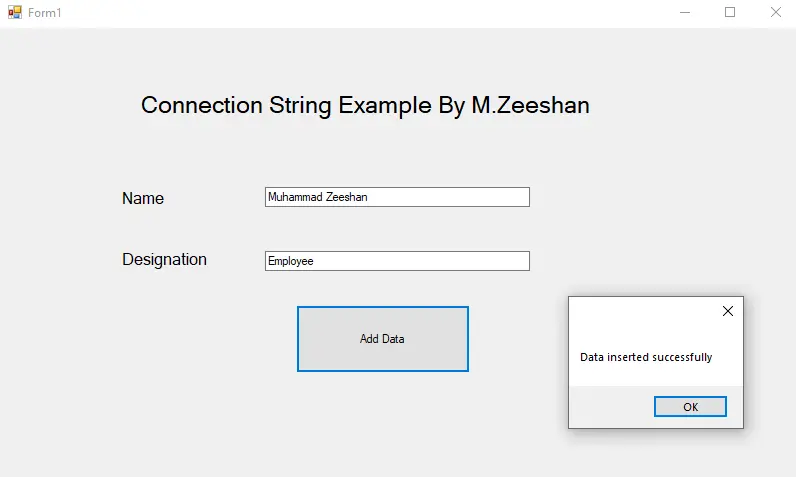
Task: Click the Form1 application icon in title bar
Action: [x=15, y=12]
